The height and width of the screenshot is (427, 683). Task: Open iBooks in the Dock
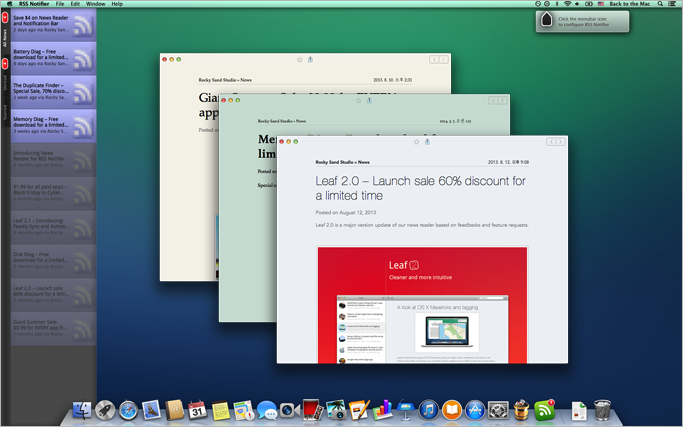point(452,410)
